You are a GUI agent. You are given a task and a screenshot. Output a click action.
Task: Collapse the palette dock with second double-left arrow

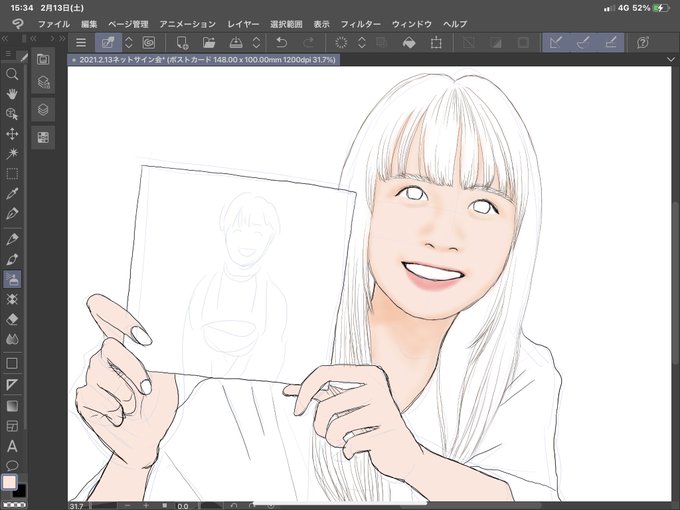[x=33, y=39]
